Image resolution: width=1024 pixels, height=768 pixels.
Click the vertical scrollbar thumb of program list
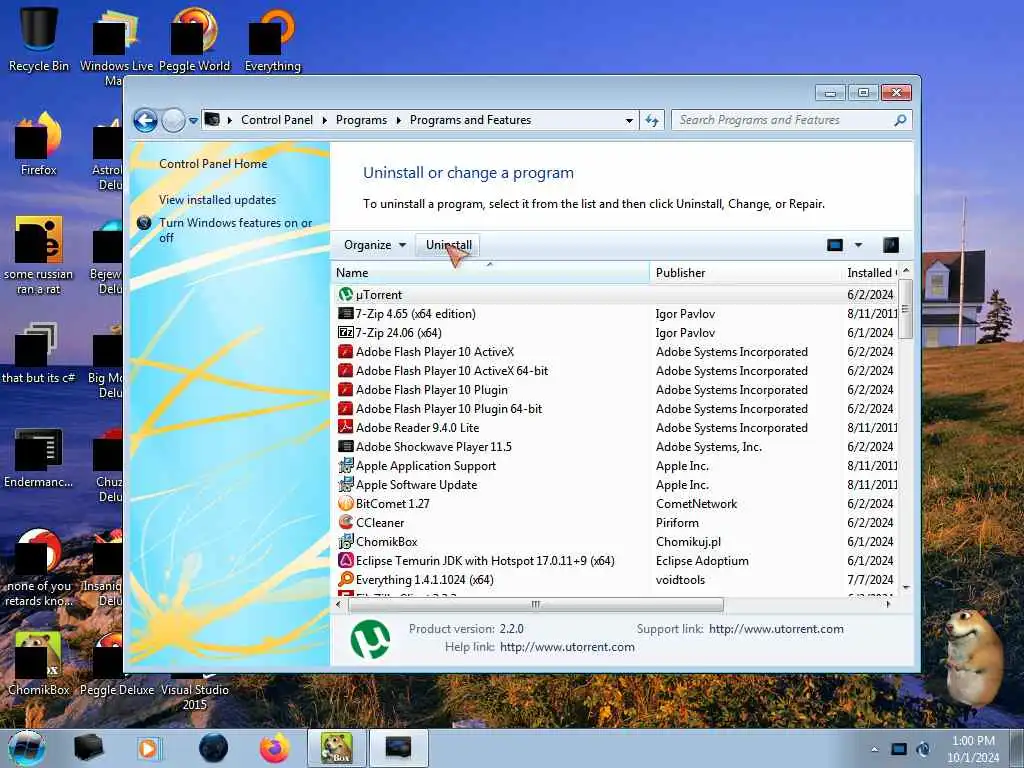click(x=905, y=309)
